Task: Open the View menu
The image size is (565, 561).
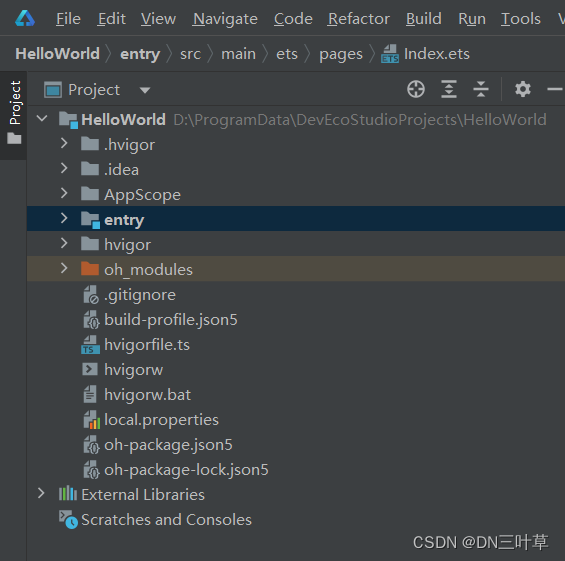Action: pos(158,19)
